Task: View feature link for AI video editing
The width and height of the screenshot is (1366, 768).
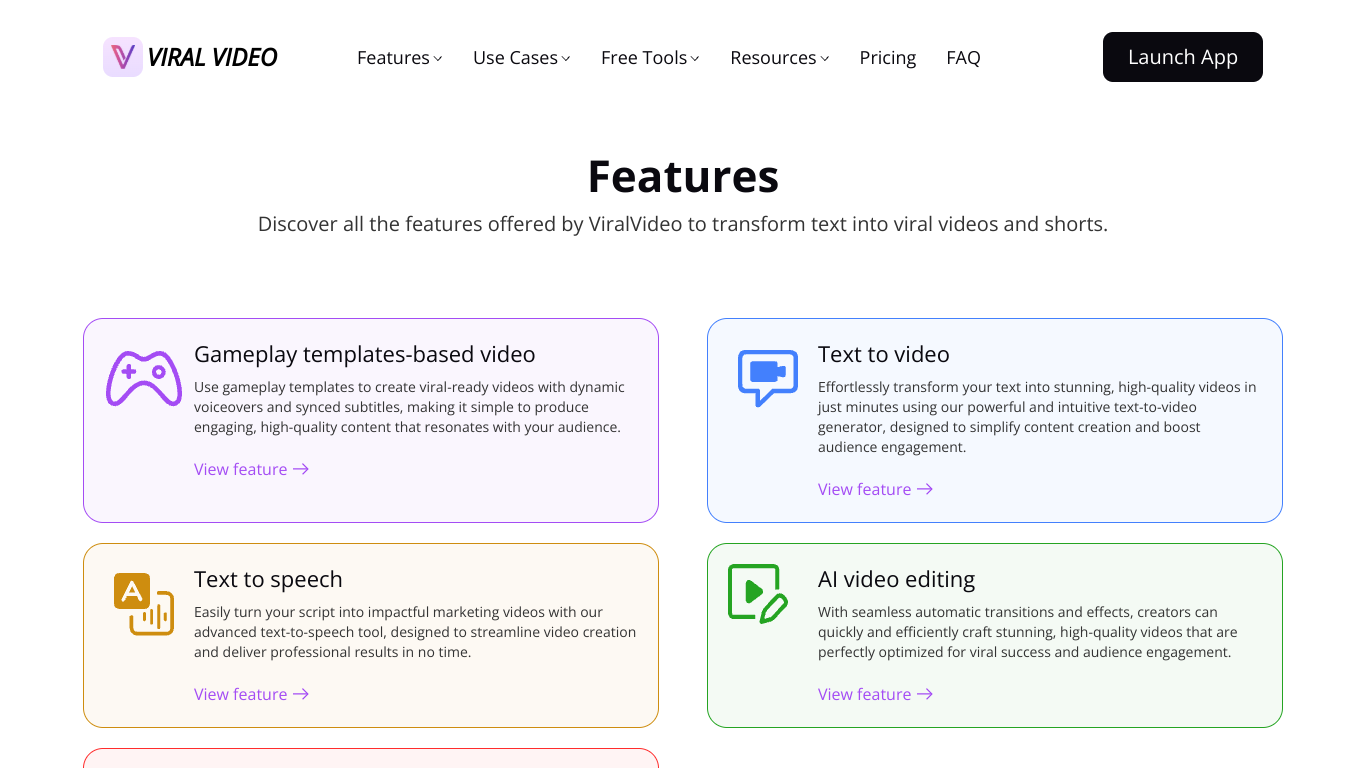Action: tap(876, 694)
